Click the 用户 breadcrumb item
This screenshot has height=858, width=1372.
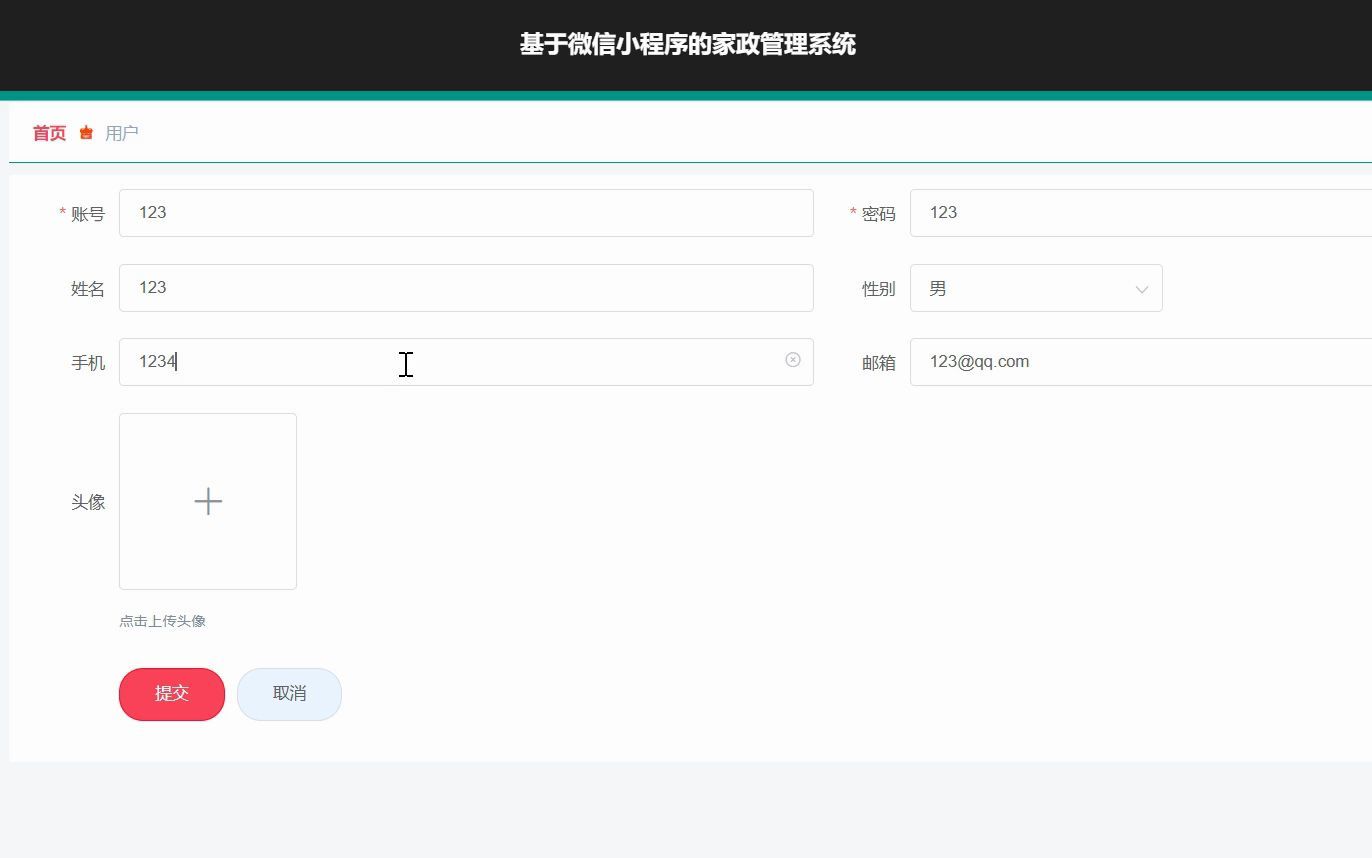pos(121,133)
